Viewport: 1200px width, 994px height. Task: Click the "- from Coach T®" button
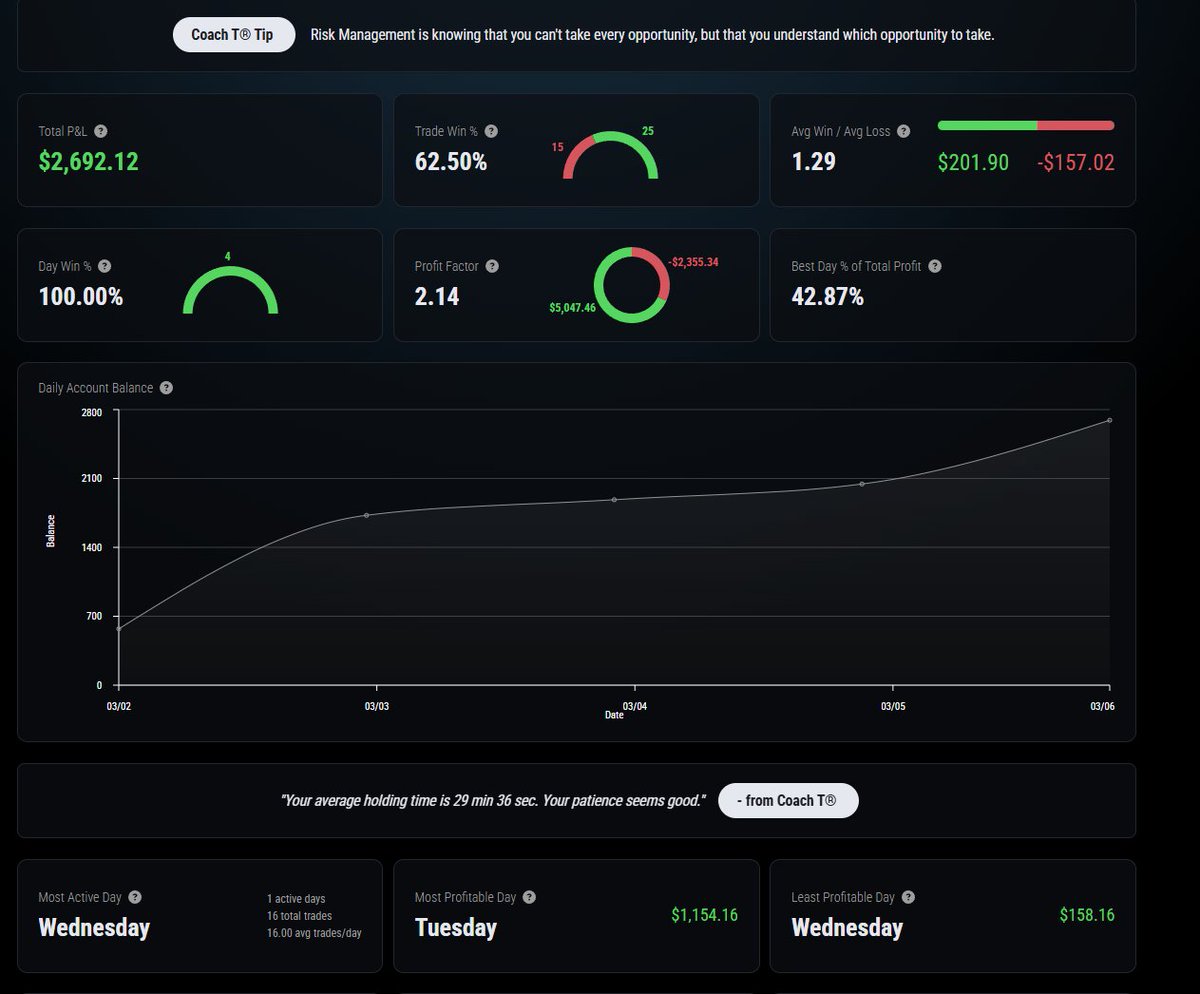click(788, 800)
